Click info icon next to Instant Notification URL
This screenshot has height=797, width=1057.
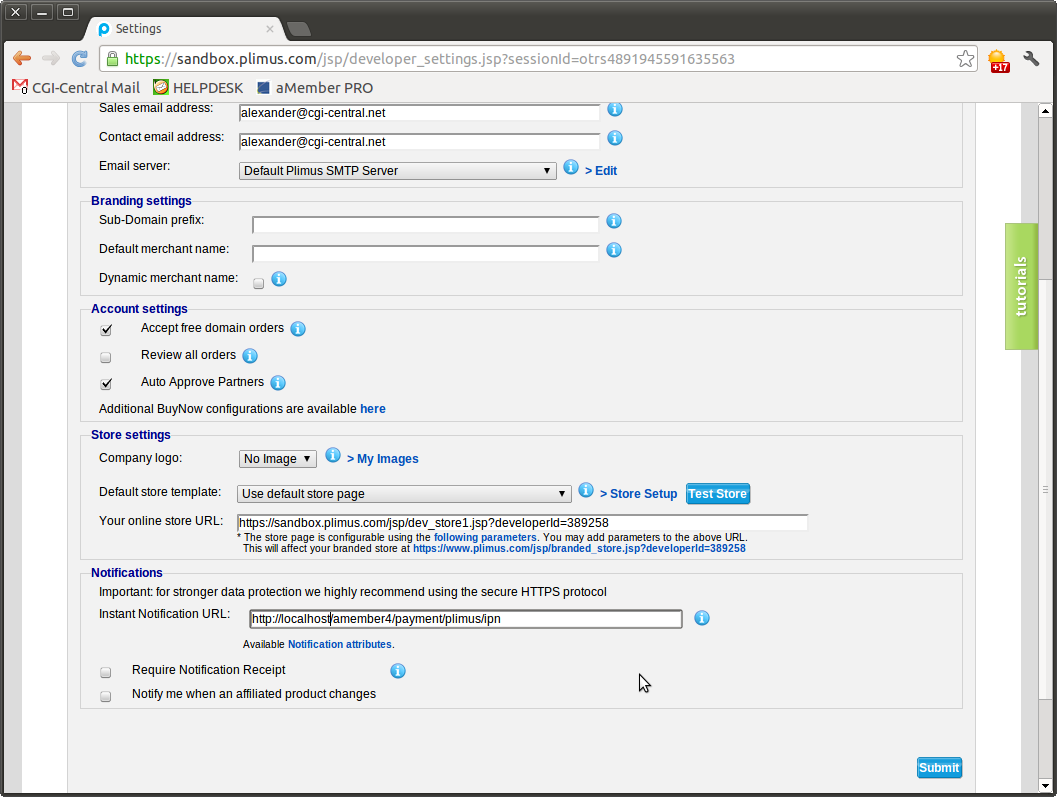(x=702, y=618)
